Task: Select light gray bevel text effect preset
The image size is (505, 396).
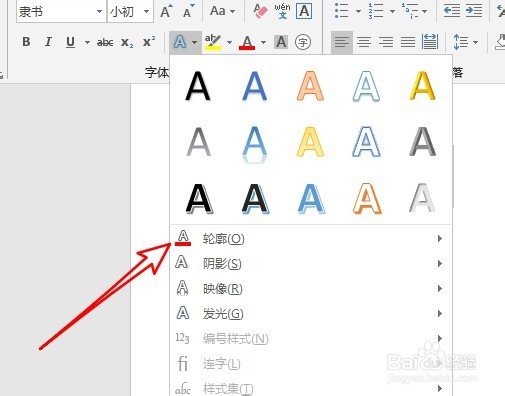Action: pyautogui.click(x=422, y=198)
